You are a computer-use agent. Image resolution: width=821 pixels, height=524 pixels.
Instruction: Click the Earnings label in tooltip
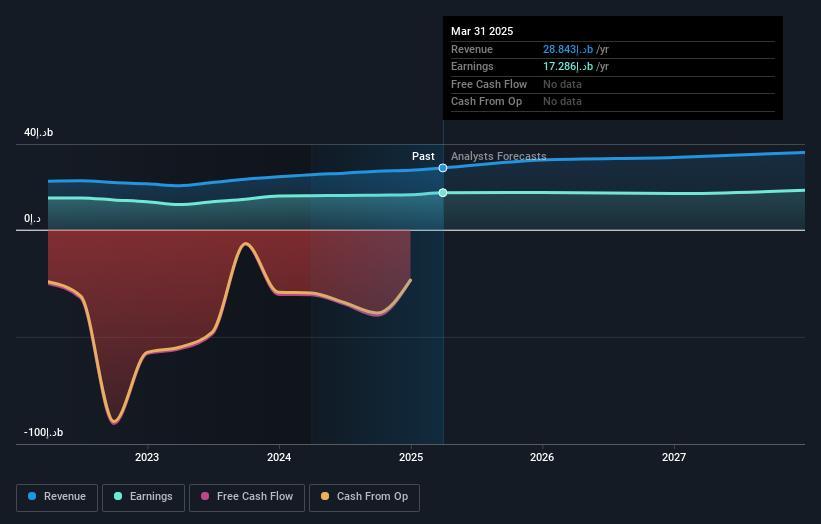[472, 66]
